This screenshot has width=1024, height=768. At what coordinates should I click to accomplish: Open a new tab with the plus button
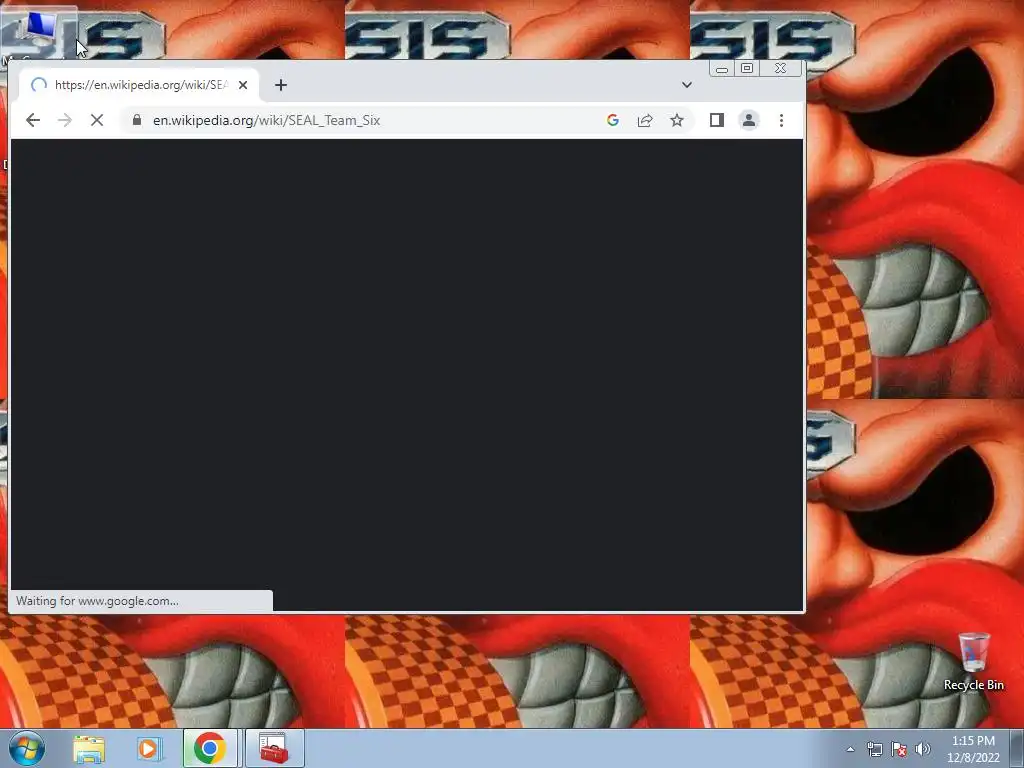[281, 85]
